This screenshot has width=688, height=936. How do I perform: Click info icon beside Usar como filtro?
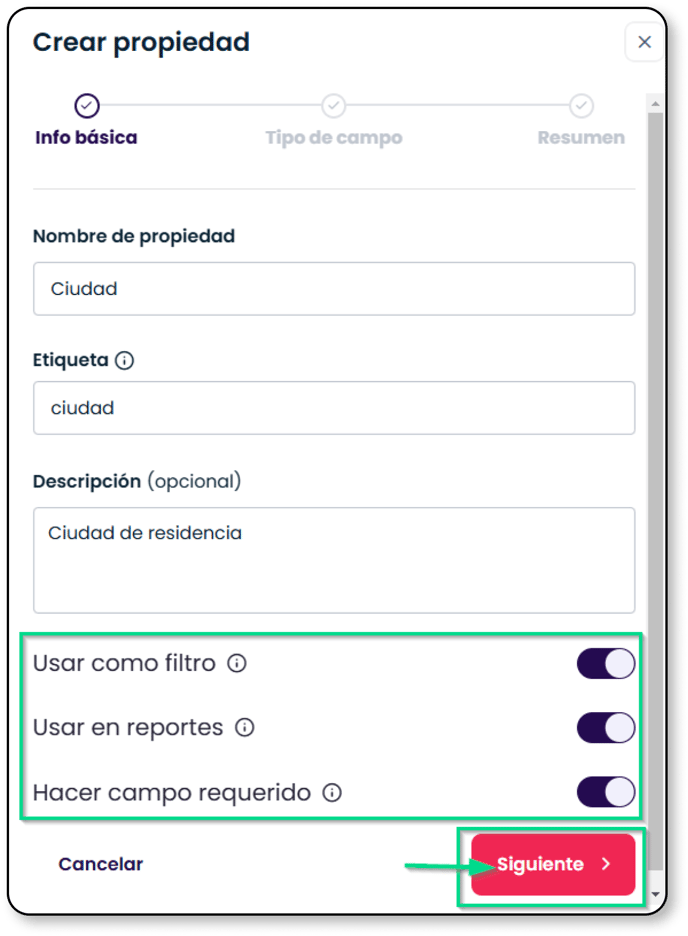coord(237,663)
